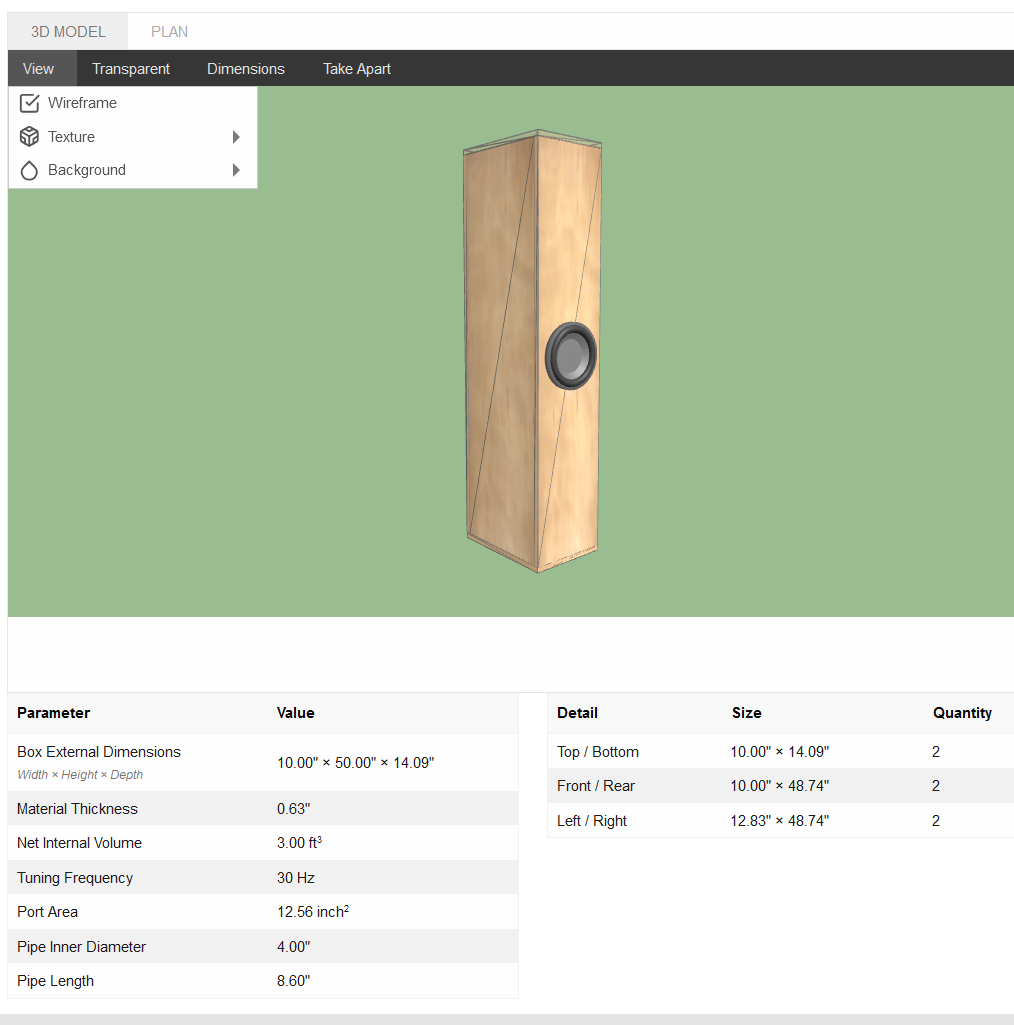The width and height of the screenshot is (1014, 1025).
Task: Click the Parameter column header
Action: pyautogui.click(x=54, y=713)
